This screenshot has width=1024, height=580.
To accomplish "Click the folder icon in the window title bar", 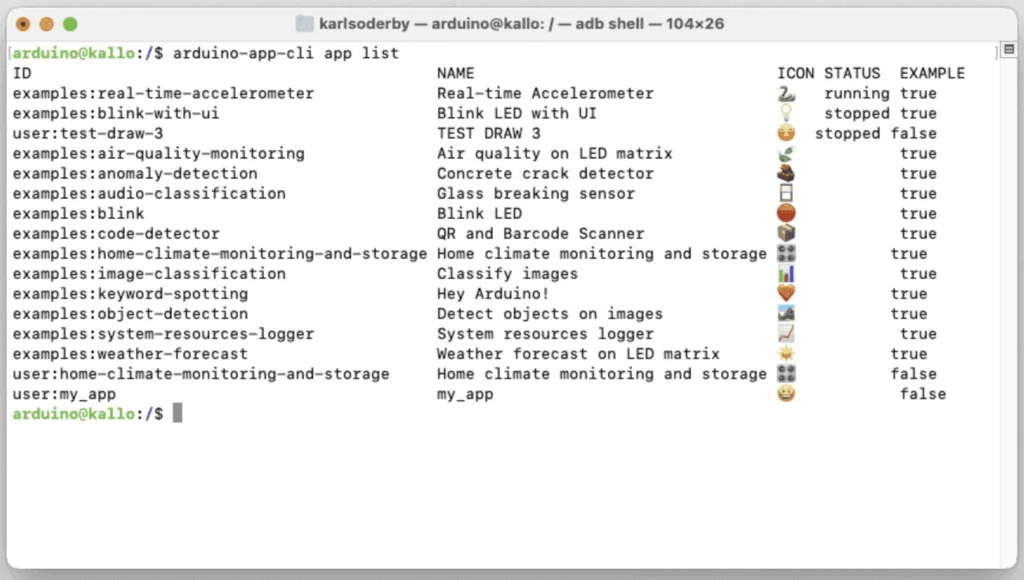I will pos(305,24).
